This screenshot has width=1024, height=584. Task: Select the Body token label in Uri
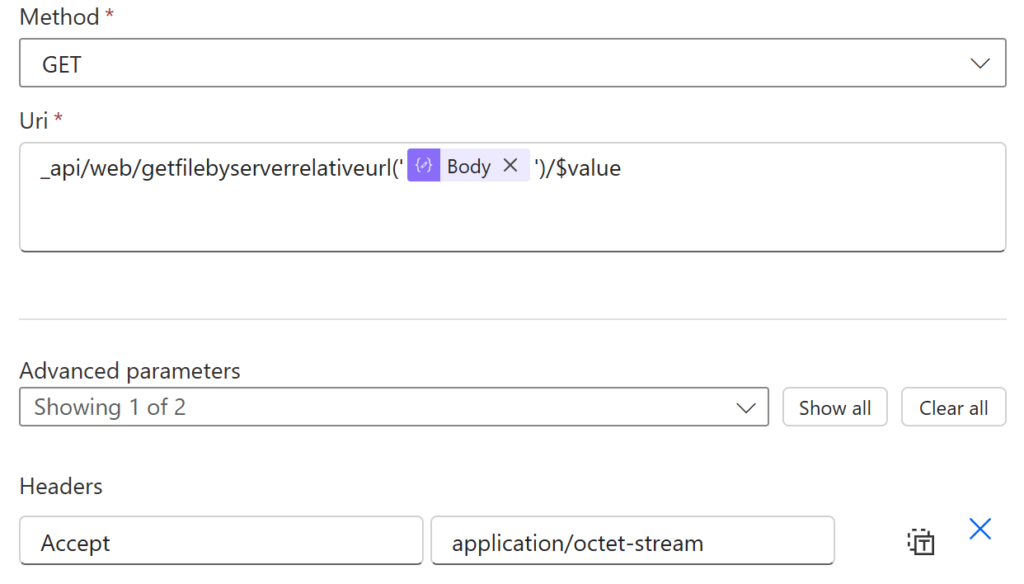(x=468, y=167)
